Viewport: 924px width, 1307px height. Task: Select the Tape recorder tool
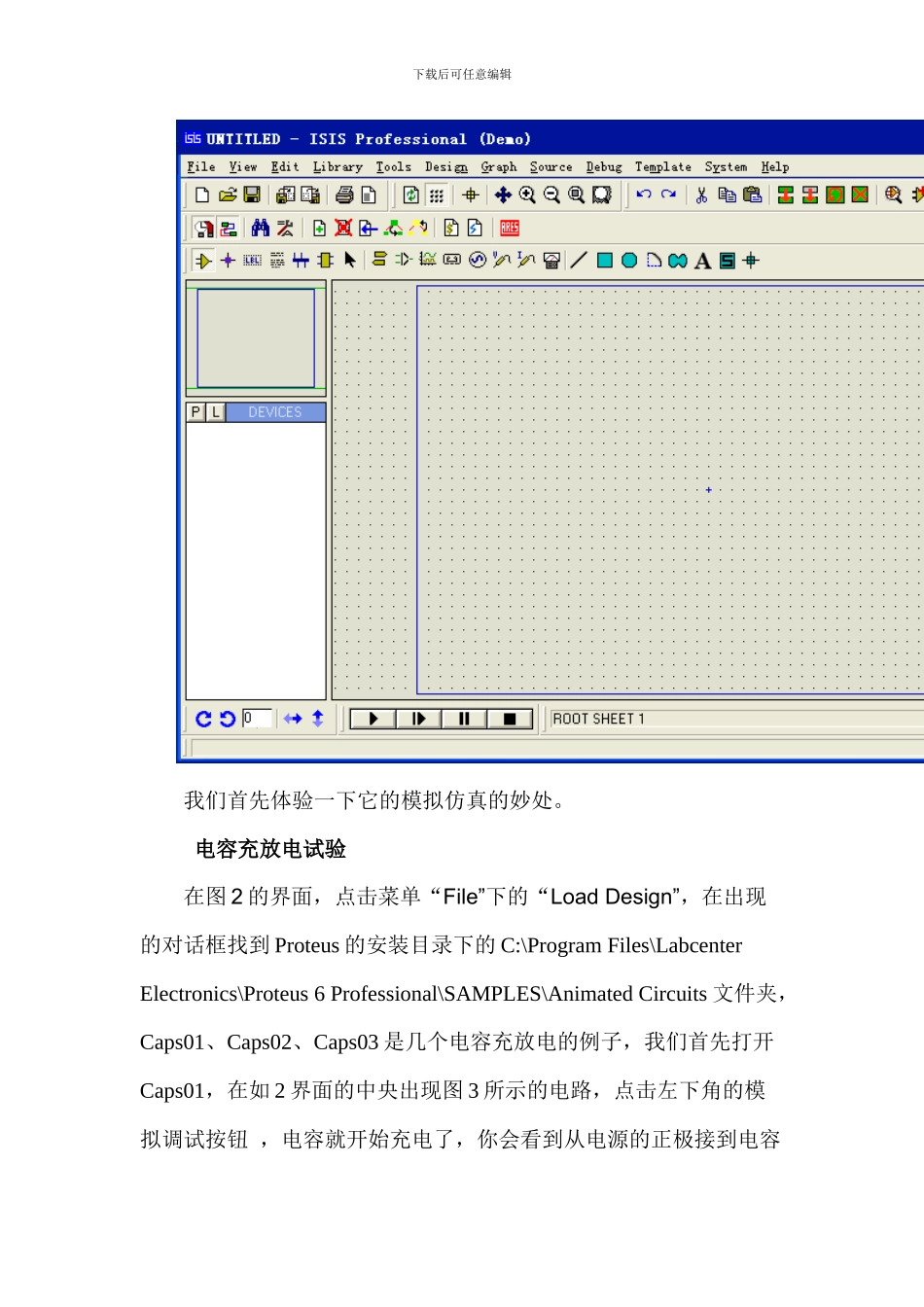click(x=452, y=260)
